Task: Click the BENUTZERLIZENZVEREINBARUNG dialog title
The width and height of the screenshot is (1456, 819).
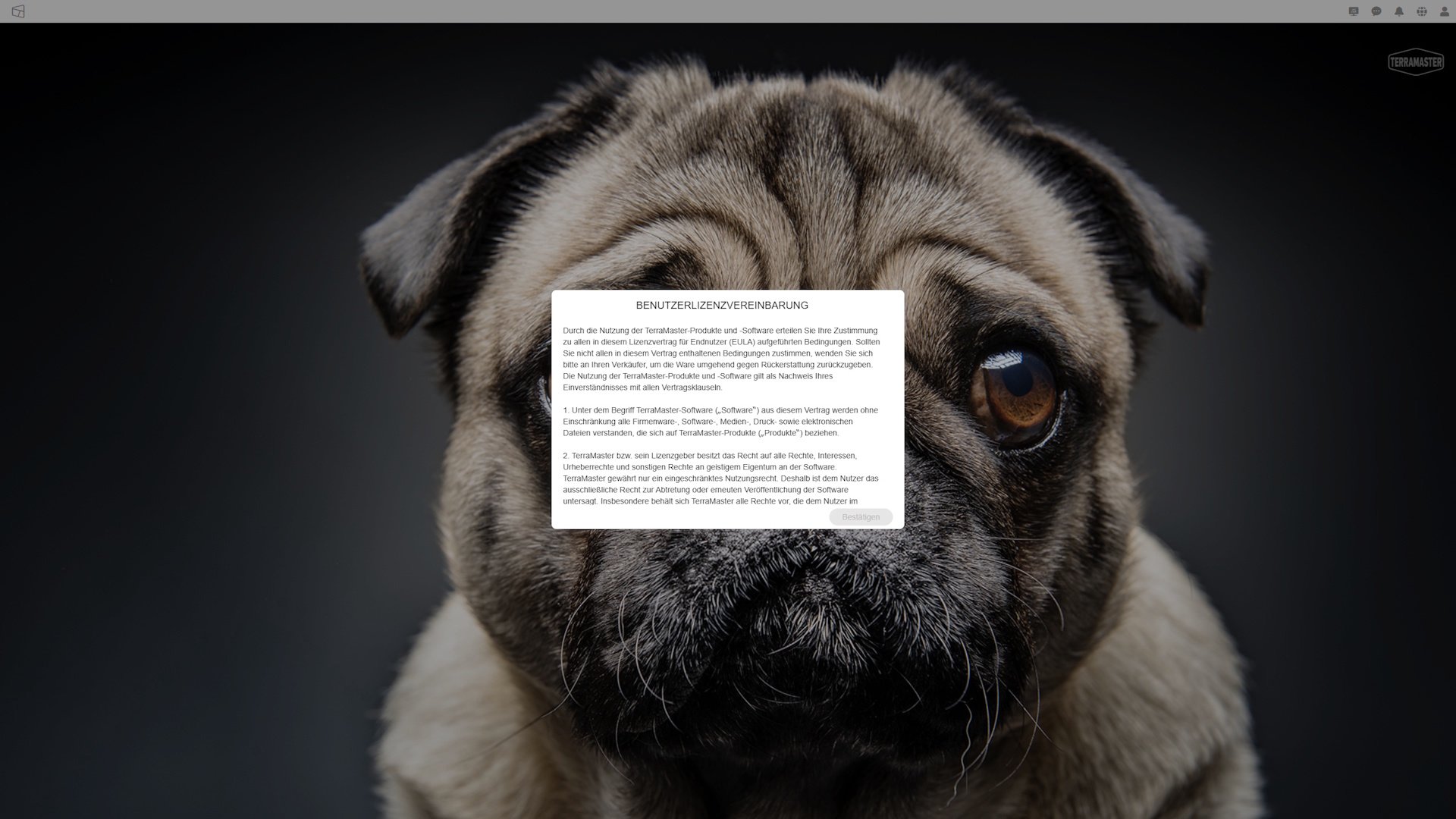Action: click(x=721, y=306)
